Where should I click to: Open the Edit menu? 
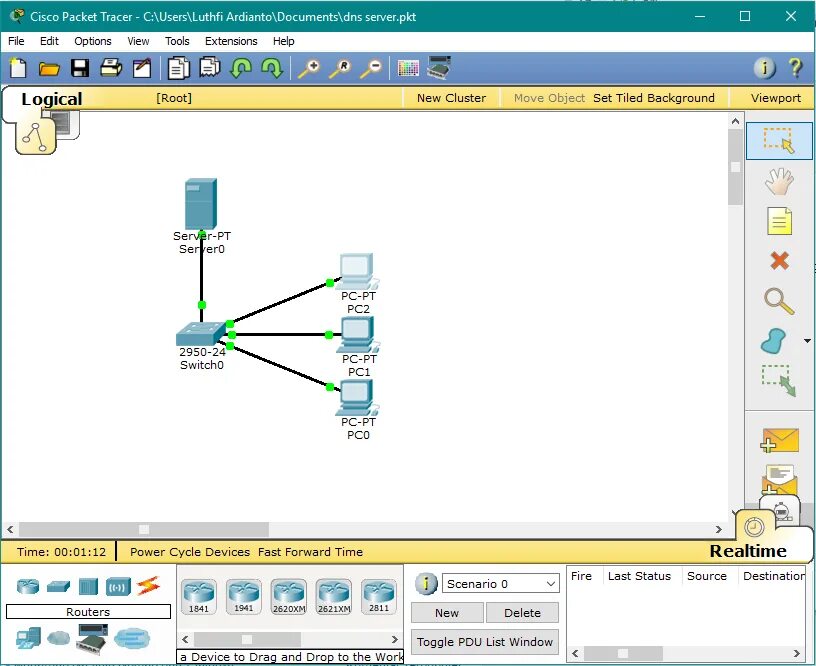pos(49,41)
